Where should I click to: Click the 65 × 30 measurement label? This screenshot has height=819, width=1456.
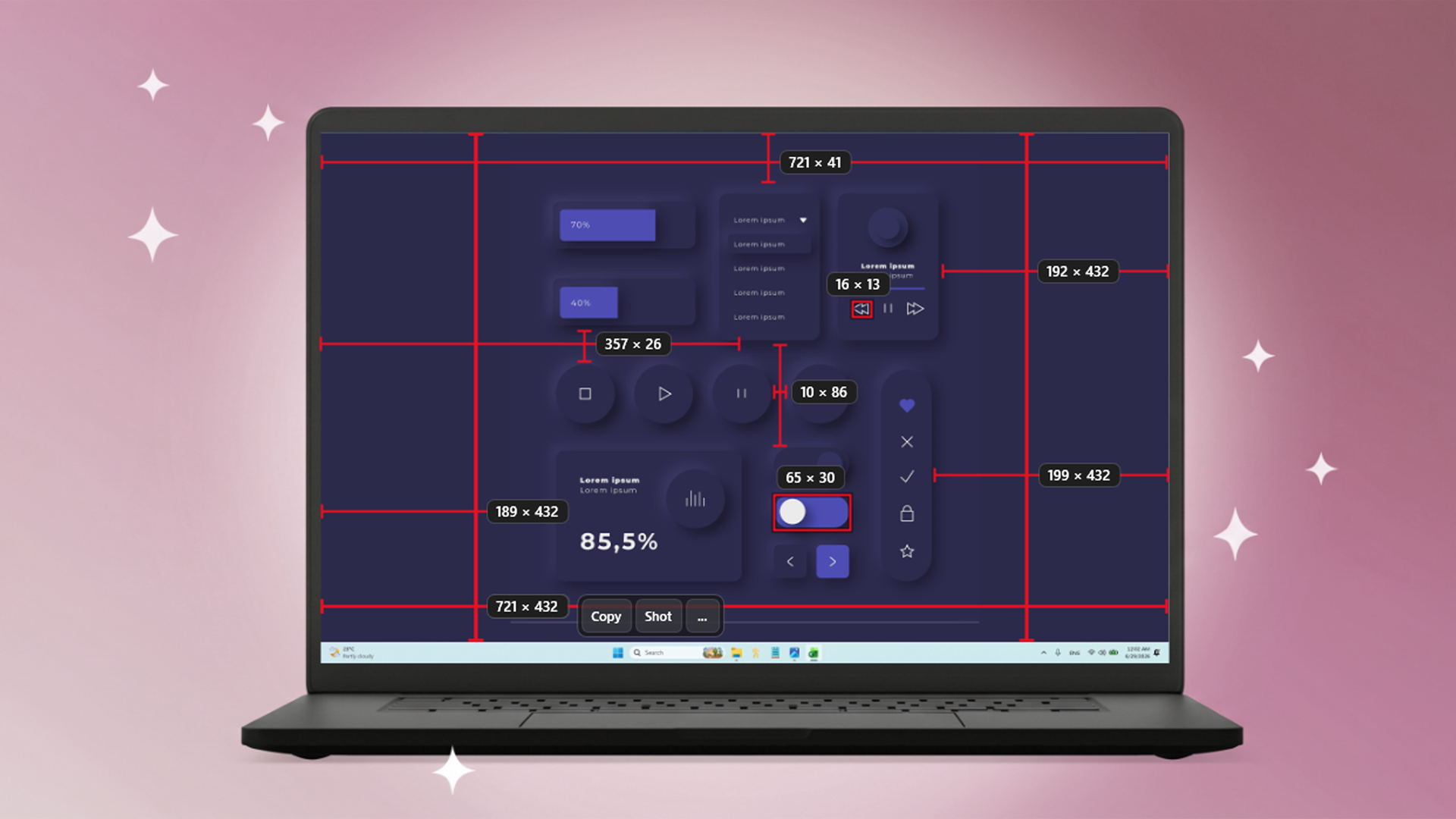[x=810, y=478]
